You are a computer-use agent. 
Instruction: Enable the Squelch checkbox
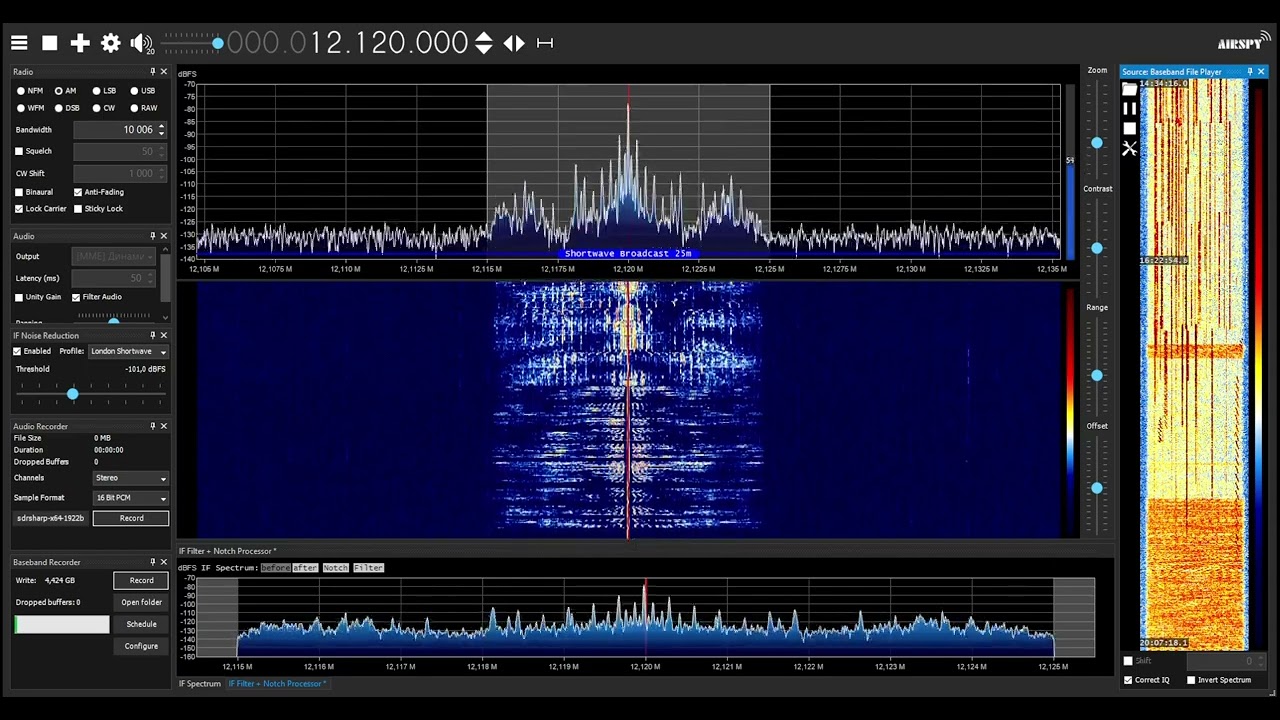click(19, 151)
